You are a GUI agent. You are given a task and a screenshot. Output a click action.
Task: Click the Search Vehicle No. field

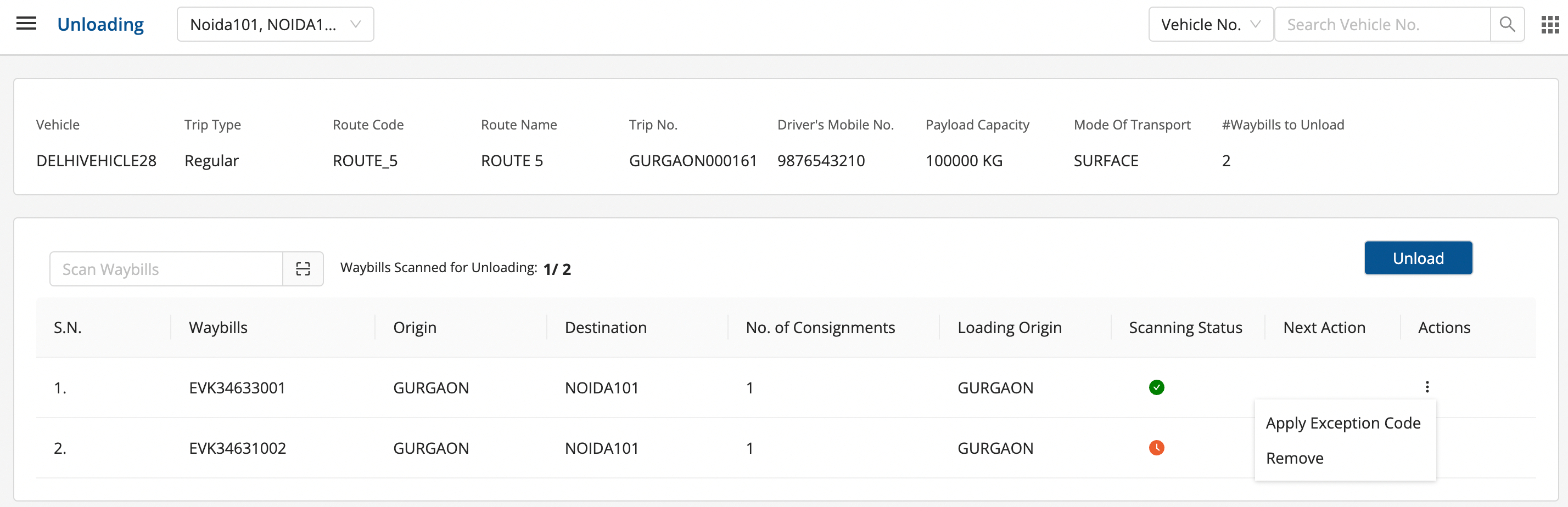(x=1382, y=24)
